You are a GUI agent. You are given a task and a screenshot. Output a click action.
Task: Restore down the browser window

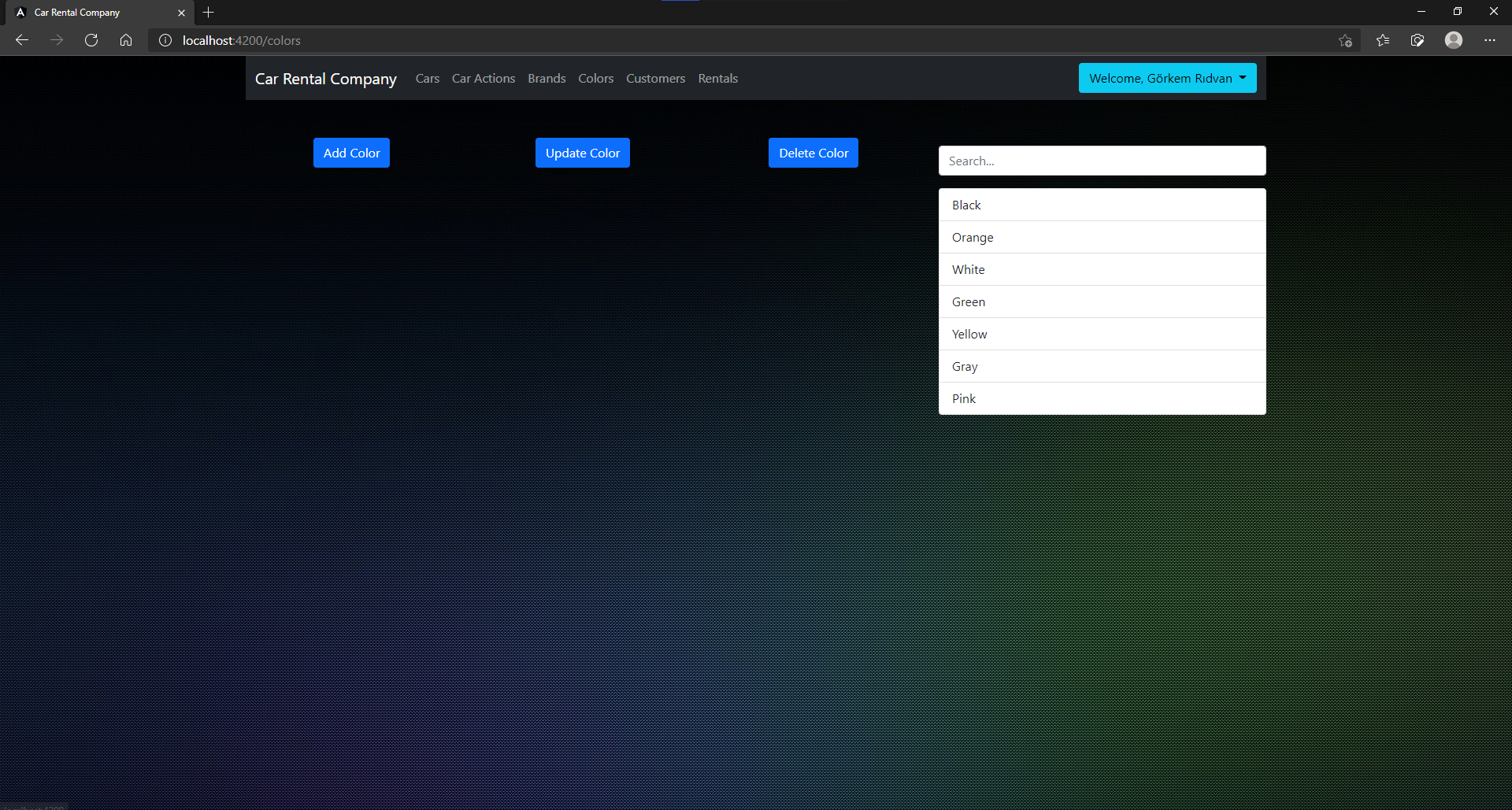tap(1458, 12)
